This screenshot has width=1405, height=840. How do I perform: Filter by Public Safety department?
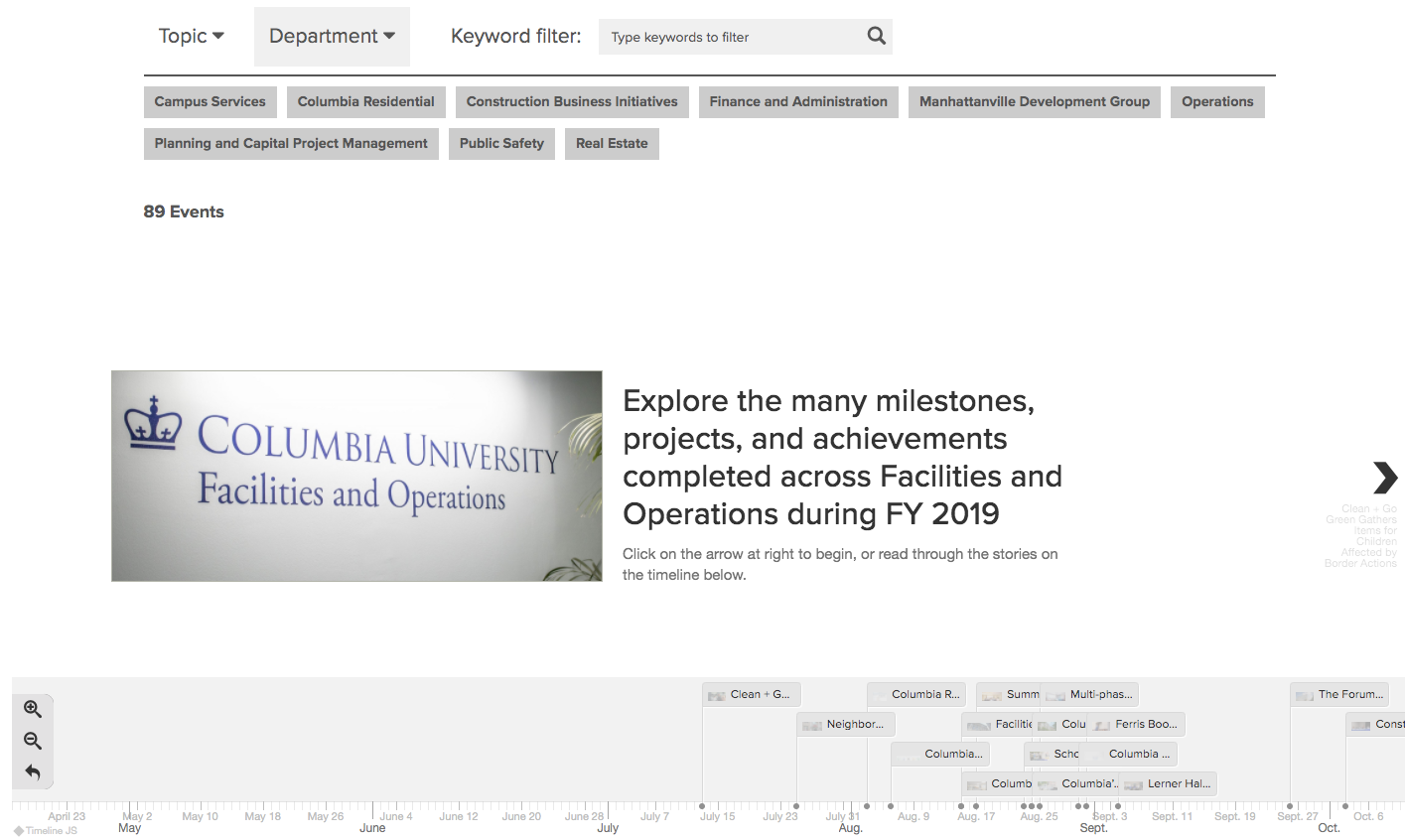(501, 144)
